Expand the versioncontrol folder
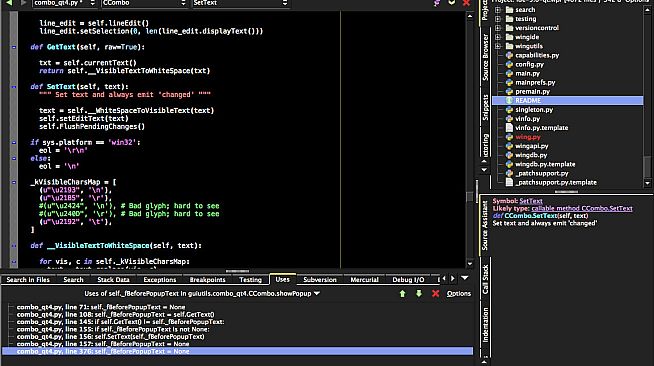654x366 pixels. point(498,28)
